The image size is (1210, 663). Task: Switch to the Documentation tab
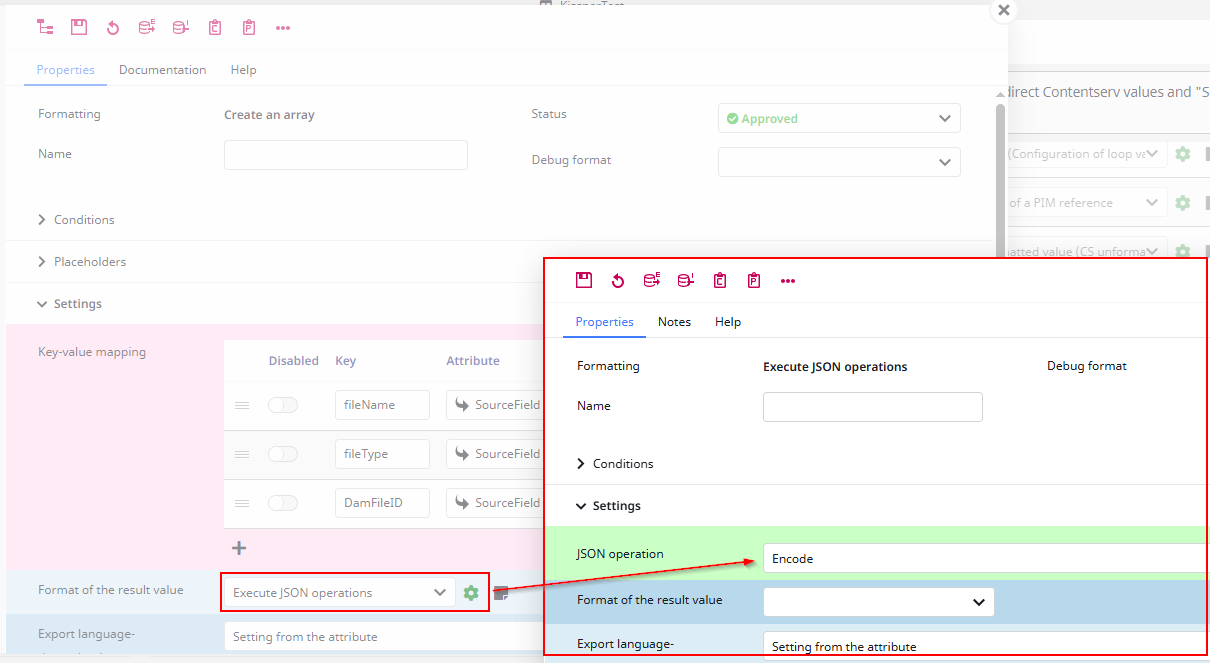click(x=162, y=69)
